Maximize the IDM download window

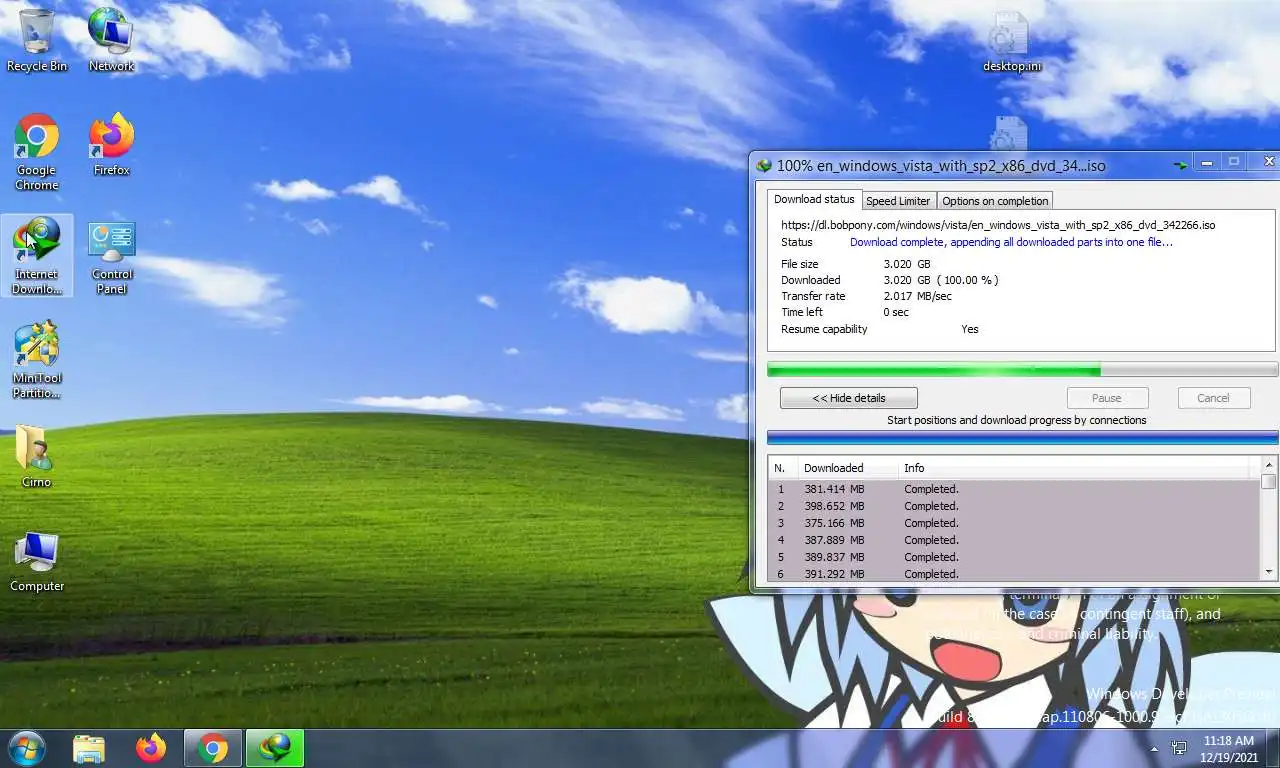pyautogui.click(x=1234, y=162)
